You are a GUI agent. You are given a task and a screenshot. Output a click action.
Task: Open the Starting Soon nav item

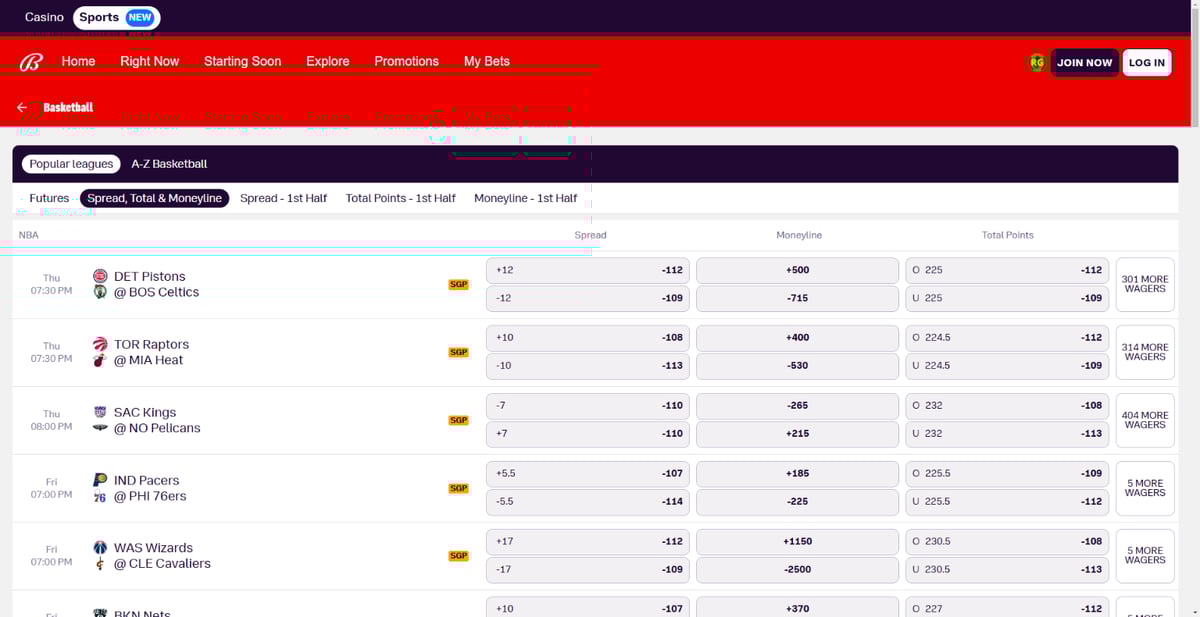[242, 61]
